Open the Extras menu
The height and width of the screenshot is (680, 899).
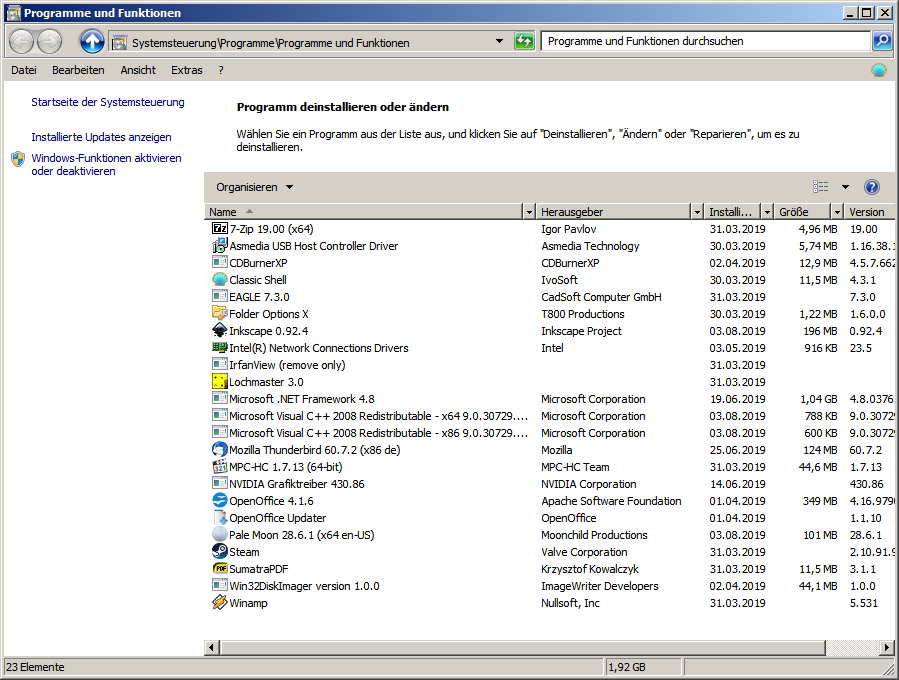click(x=186, y=70)
